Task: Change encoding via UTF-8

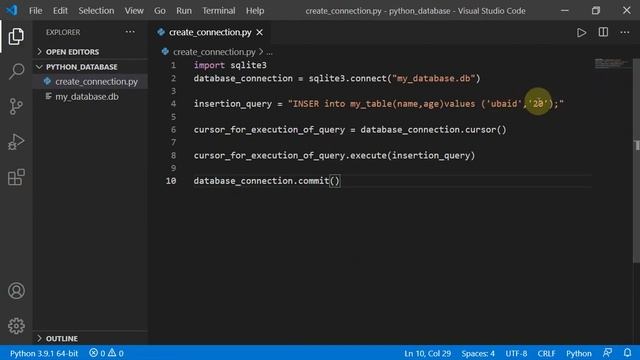Action: coord(516,353)
